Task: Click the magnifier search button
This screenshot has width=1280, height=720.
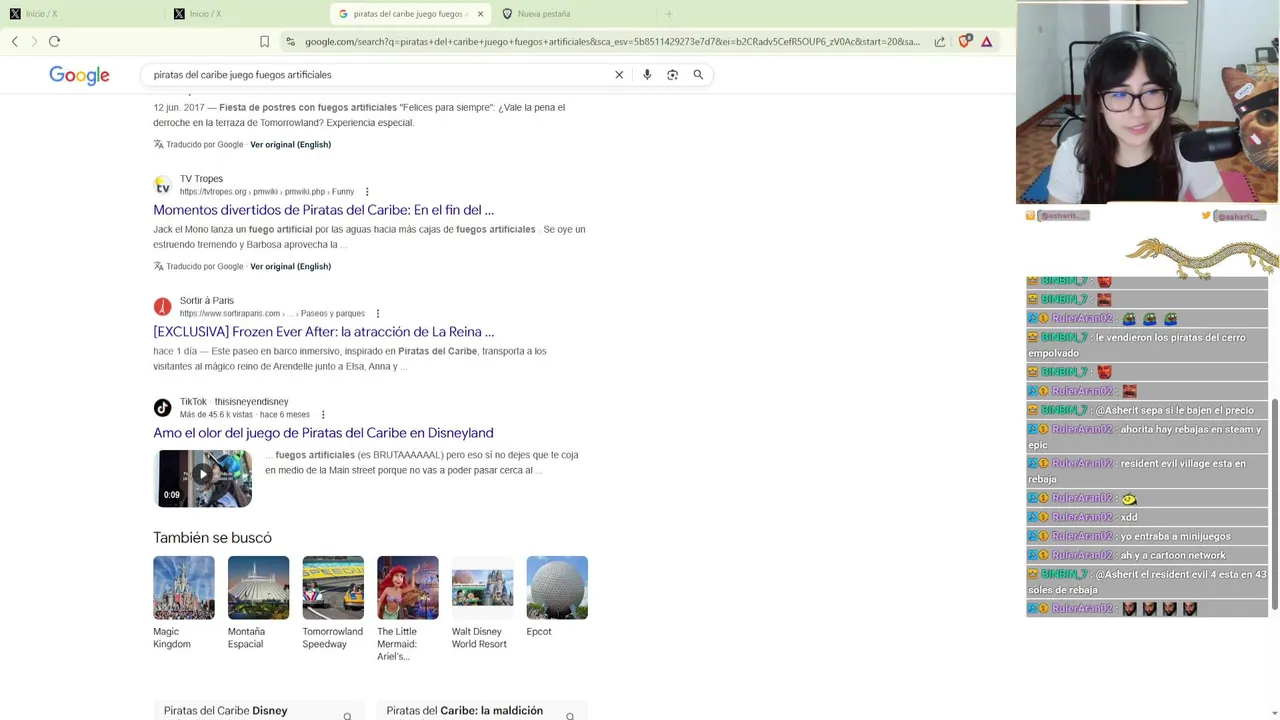Action: [698, 74]
